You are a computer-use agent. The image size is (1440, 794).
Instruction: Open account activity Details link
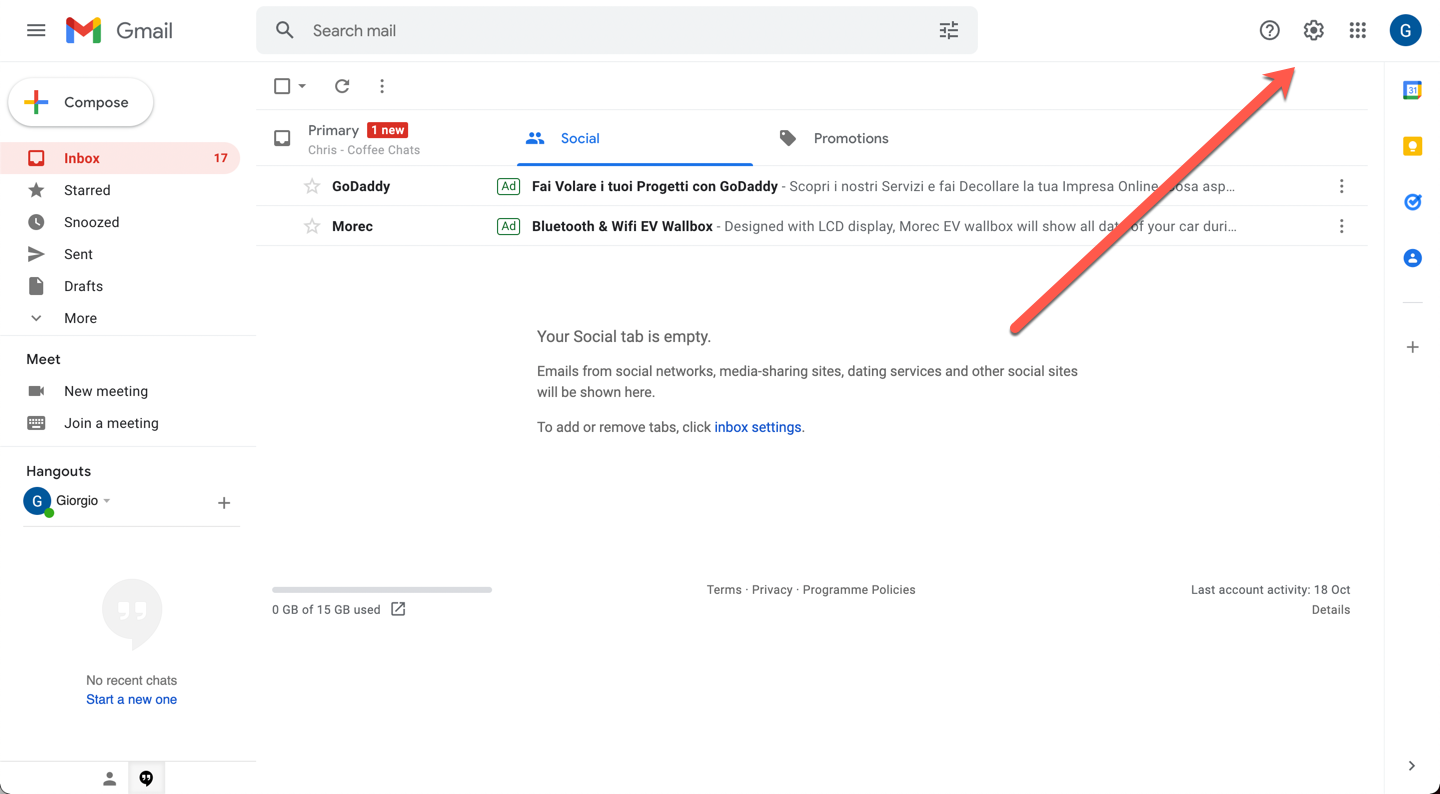click(x=1331, y=610)
